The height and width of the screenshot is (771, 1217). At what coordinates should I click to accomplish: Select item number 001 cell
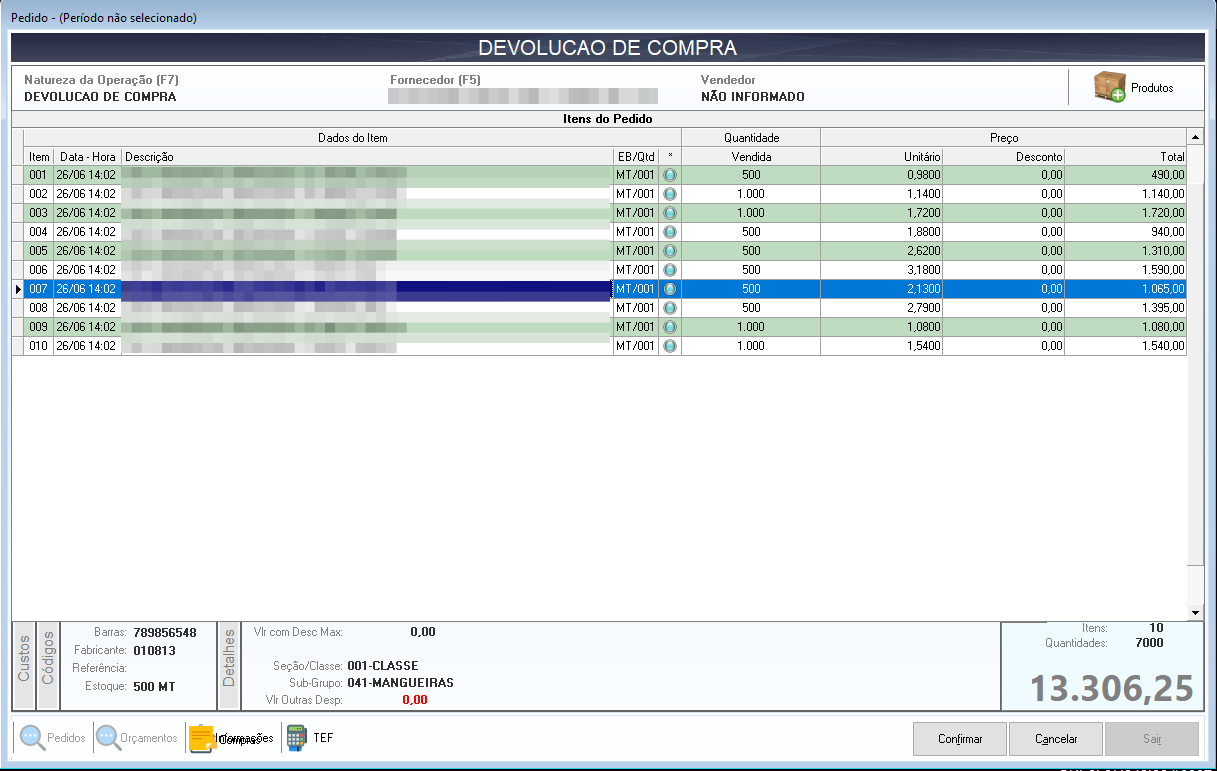(39, 174)
